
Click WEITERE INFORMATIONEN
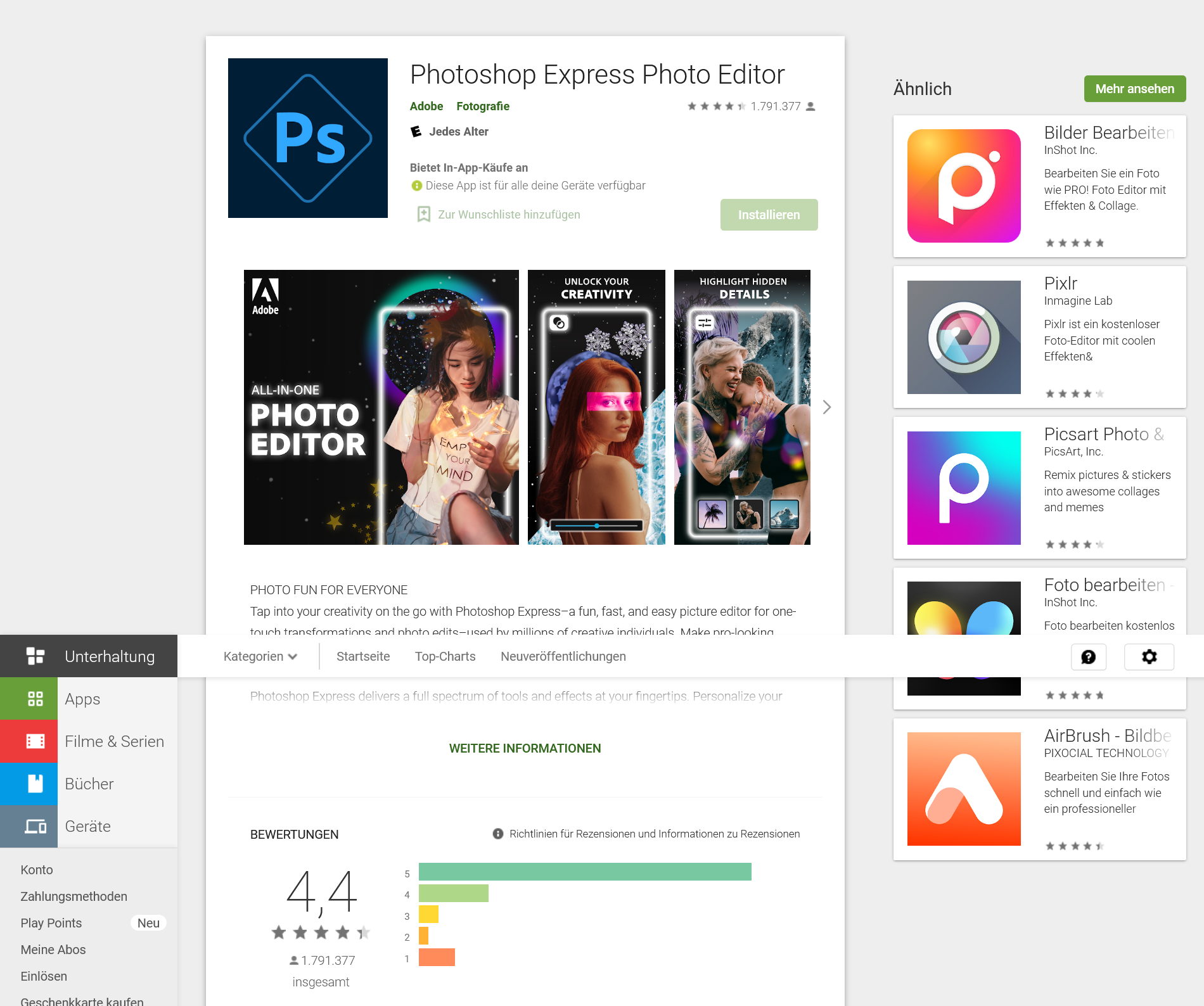coord(525,748)
